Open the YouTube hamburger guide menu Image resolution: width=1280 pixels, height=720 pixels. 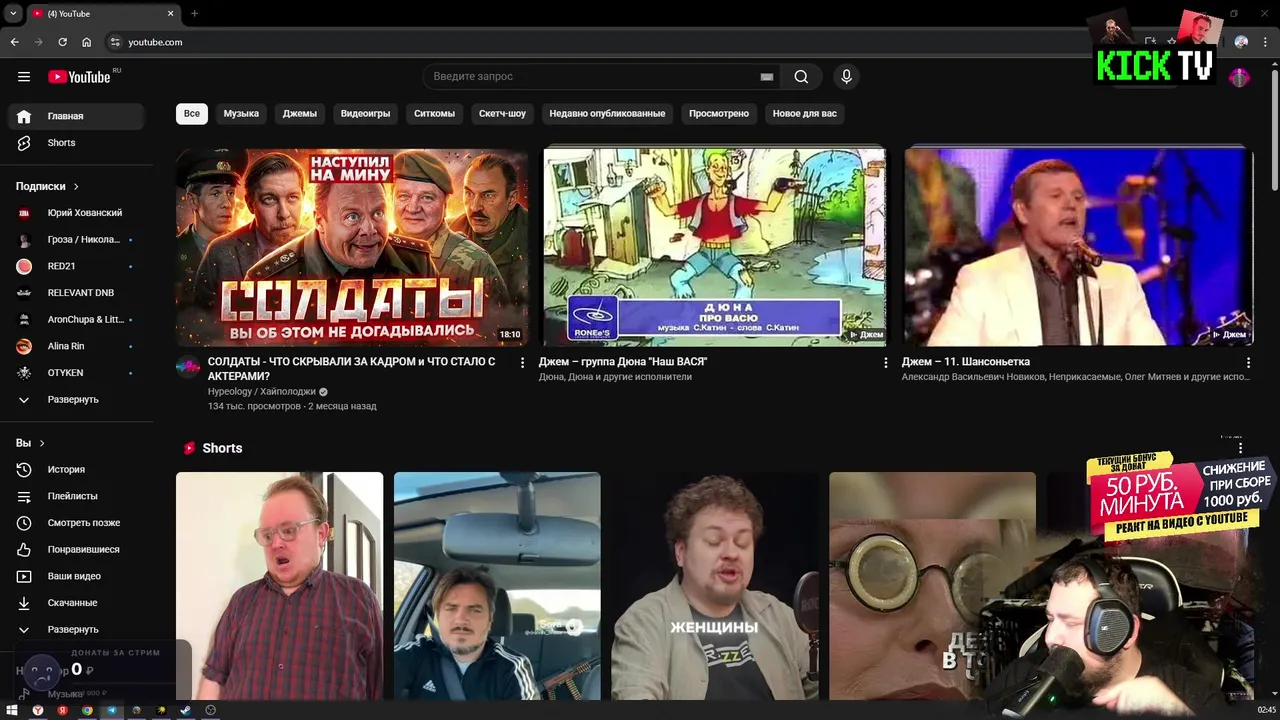tap(24, 77)
